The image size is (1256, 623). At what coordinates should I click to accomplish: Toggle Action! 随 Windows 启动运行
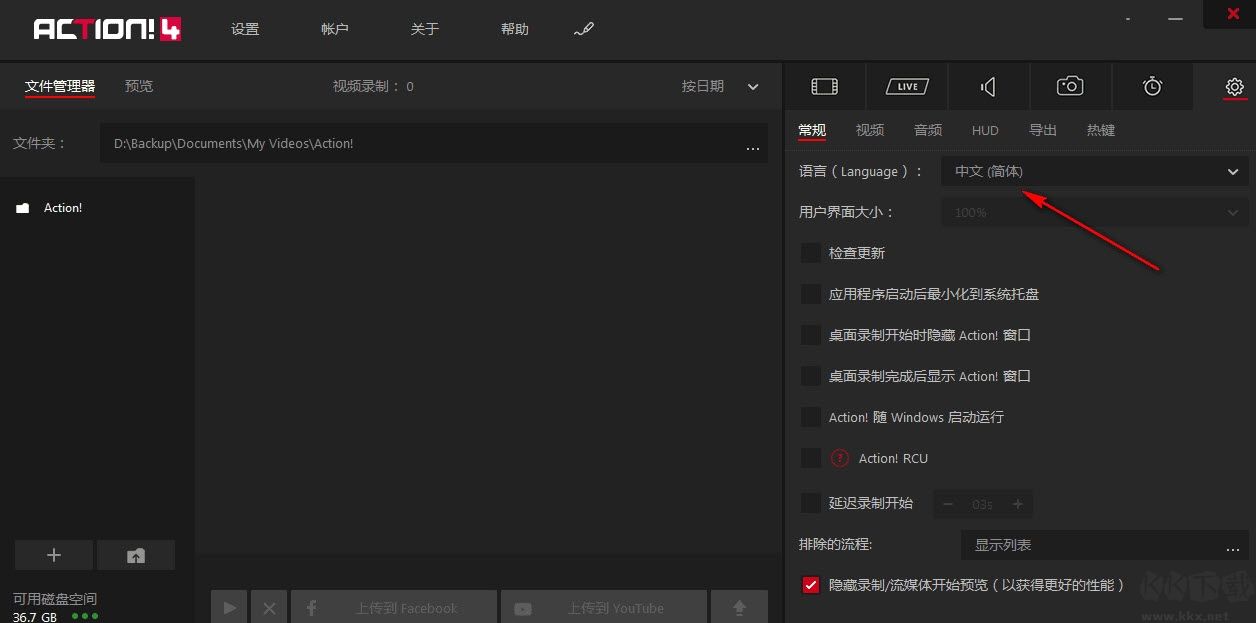pyautogui.click(x=810, y=417)
